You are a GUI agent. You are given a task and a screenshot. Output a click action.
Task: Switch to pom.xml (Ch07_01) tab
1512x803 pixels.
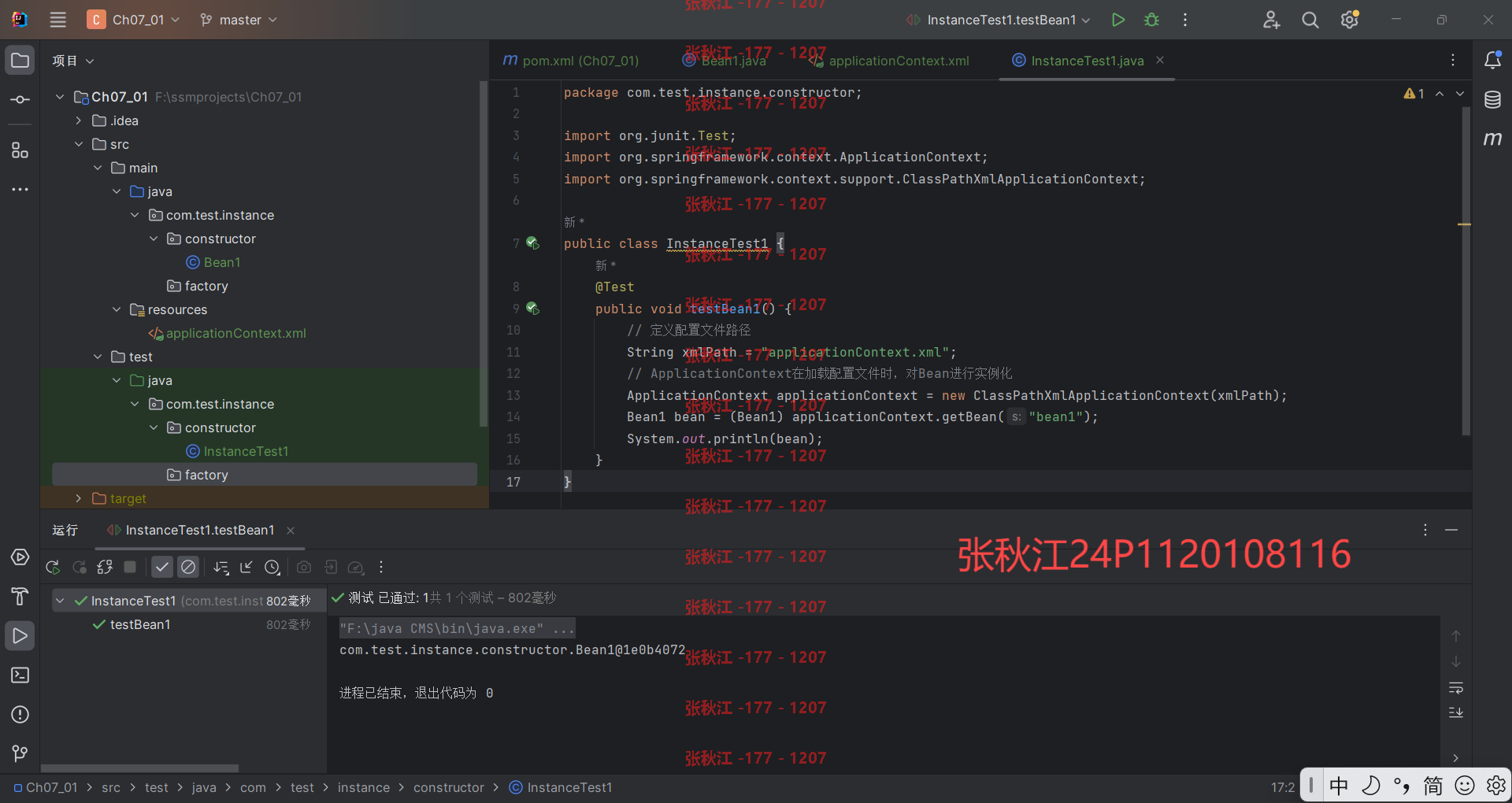(571, 61)
